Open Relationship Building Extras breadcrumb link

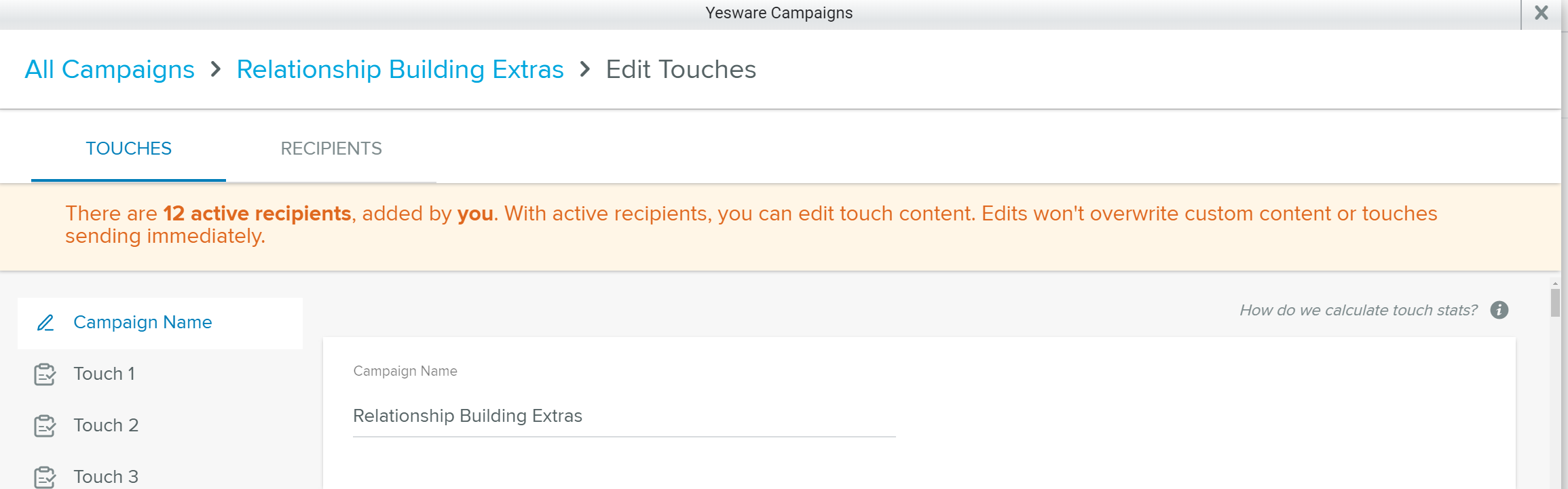pyautogui.click(x=400, y=69)
